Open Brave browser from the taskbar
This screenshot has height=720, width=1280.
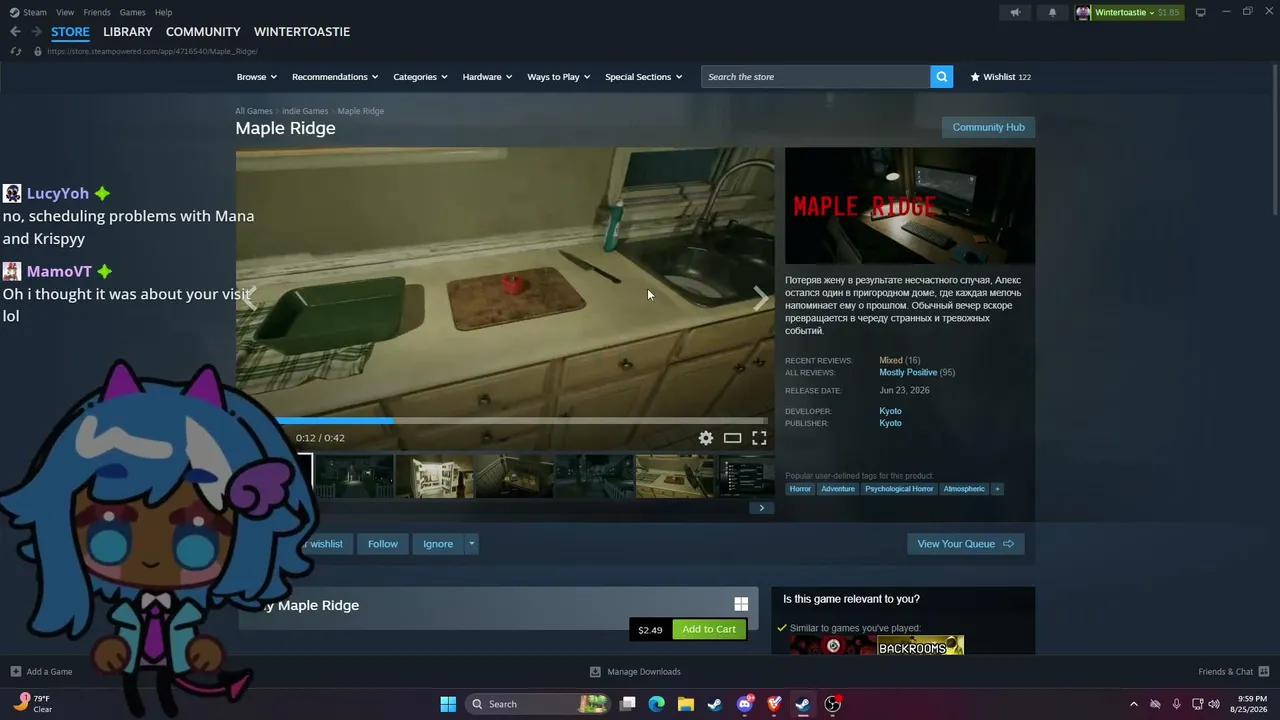point(774,704)
